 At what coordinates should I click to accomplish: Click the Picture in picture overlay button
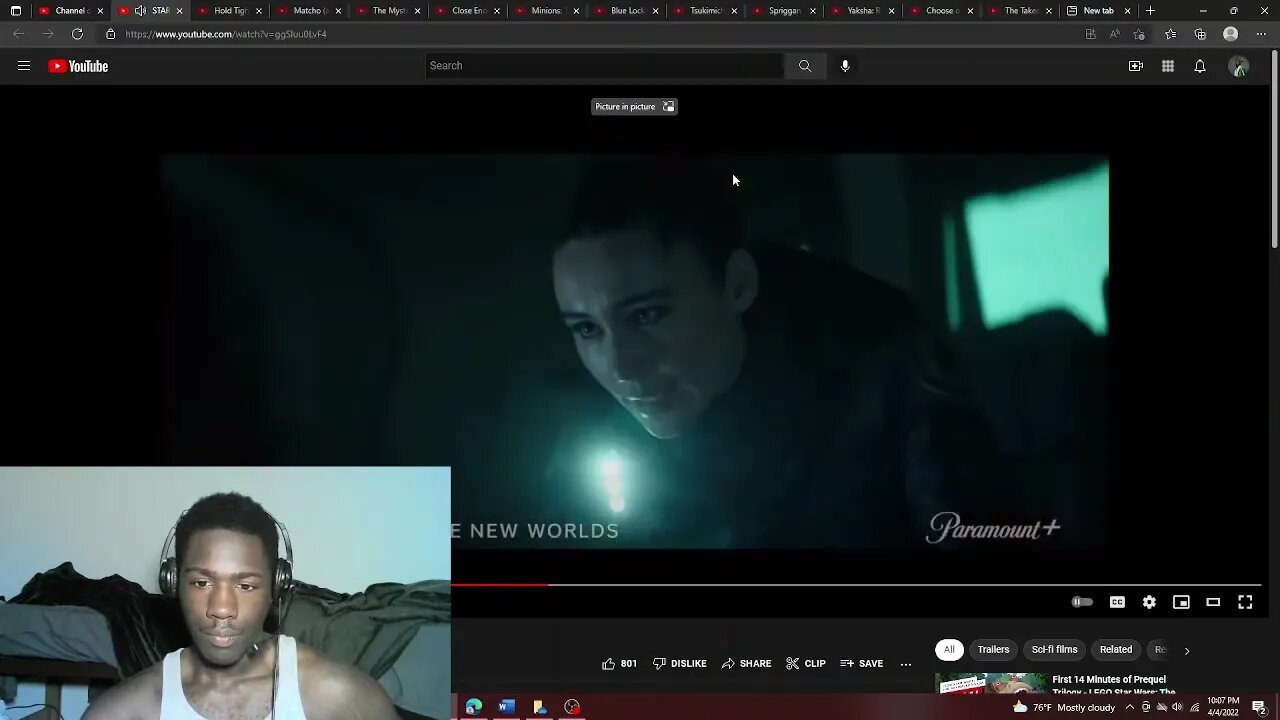coord(634,107)
